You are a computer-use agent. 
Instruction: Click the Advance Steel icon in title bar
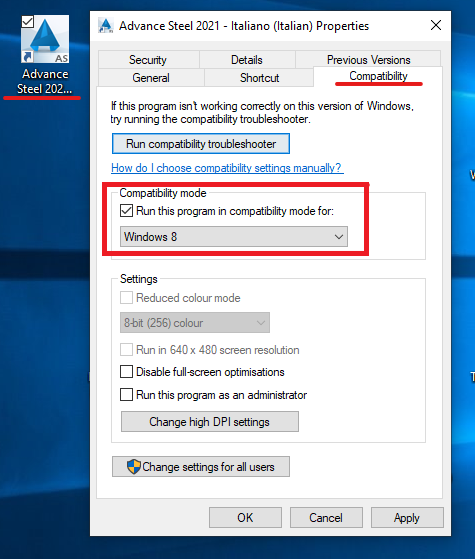(x=106, y=26)
